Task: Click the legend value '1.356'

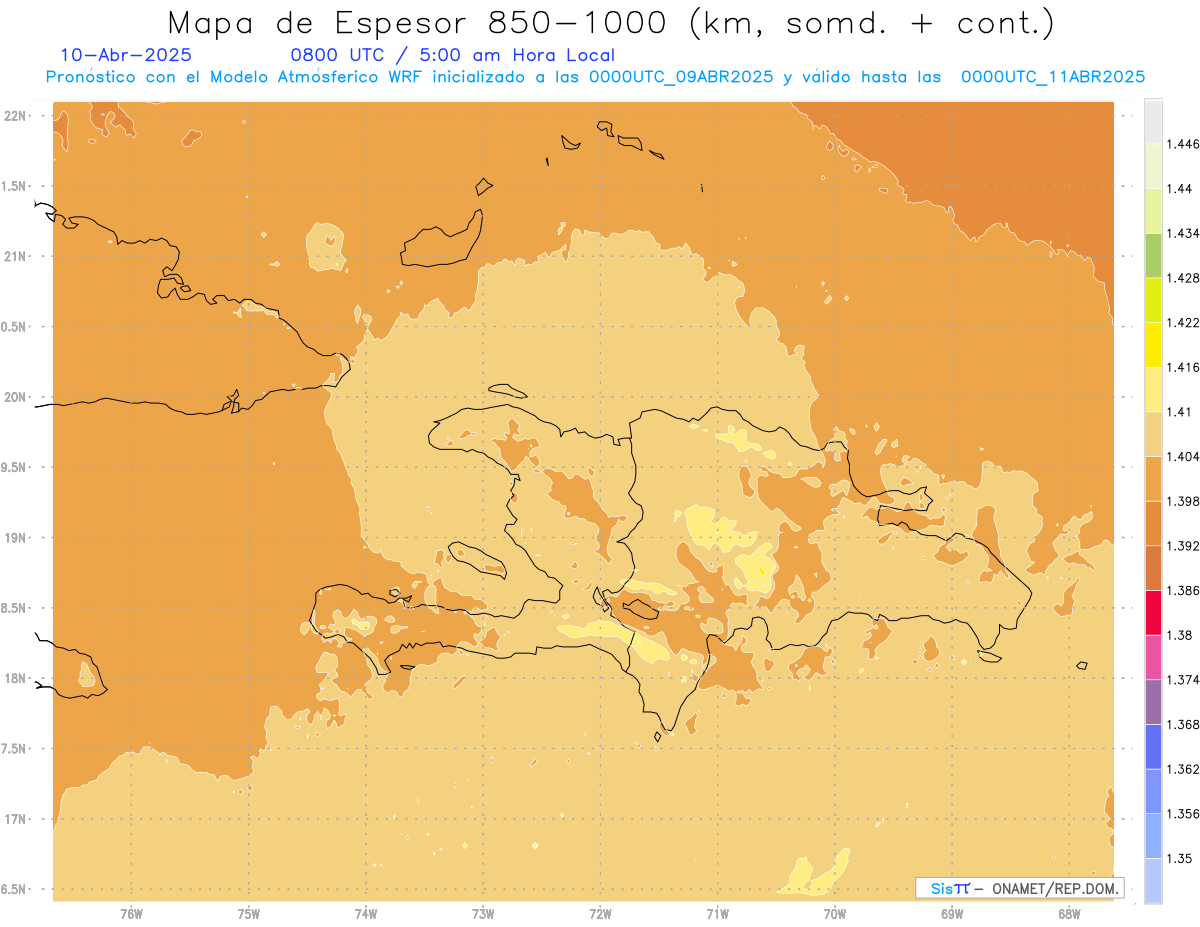Action: (1182, 814)
